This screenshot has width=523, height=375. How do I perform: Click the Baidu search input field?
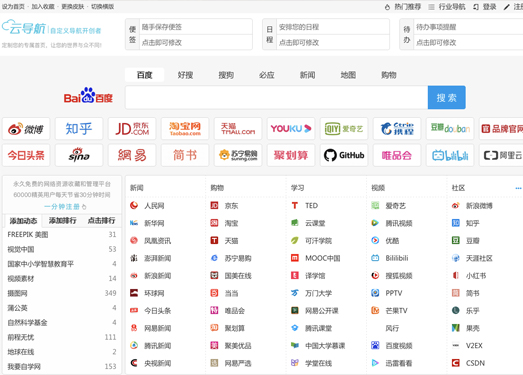point(277,98)
